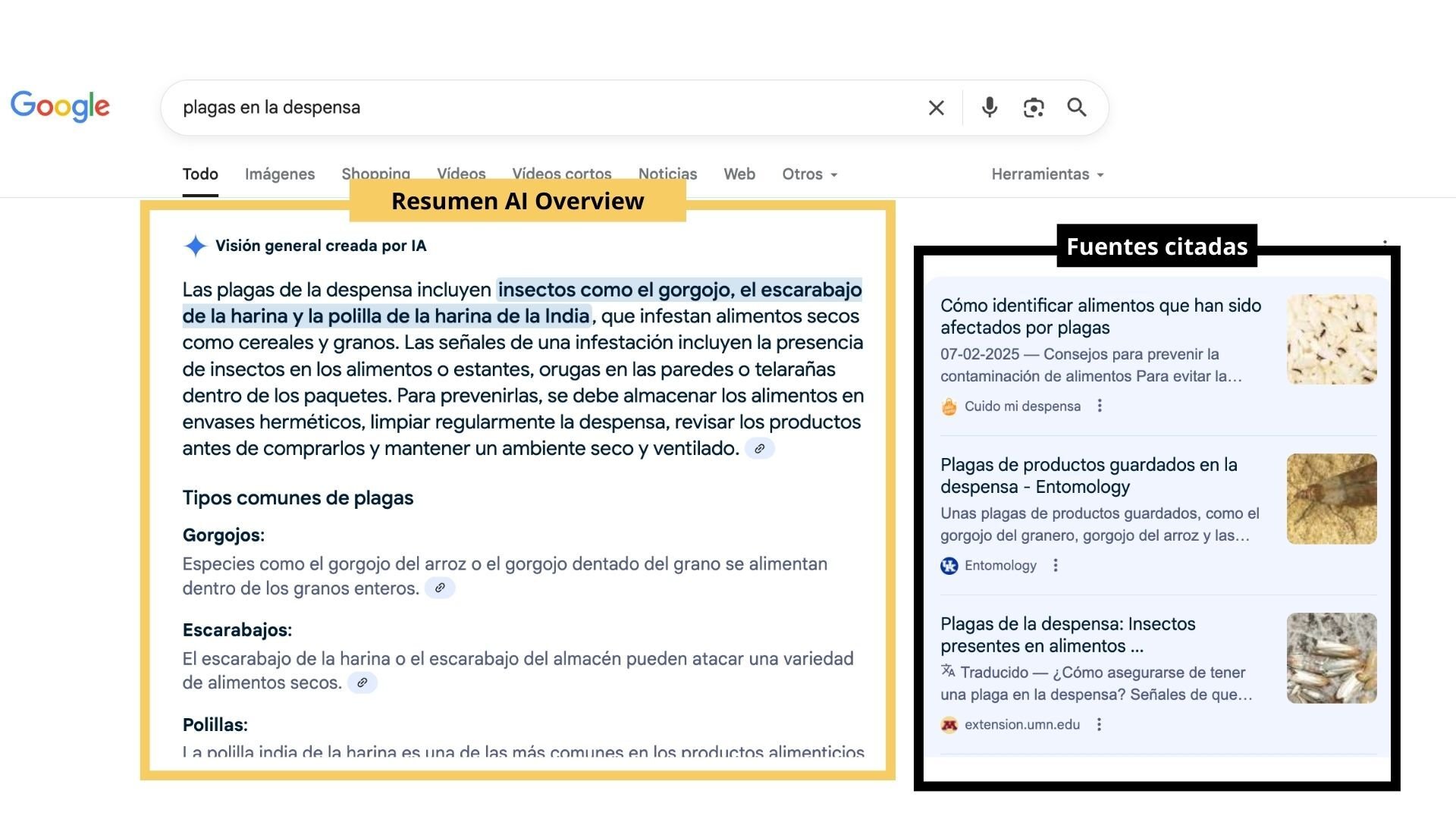Click the Cuido mi despensa favicon
The image size is (1456, 819).
[x=949, y=406]
